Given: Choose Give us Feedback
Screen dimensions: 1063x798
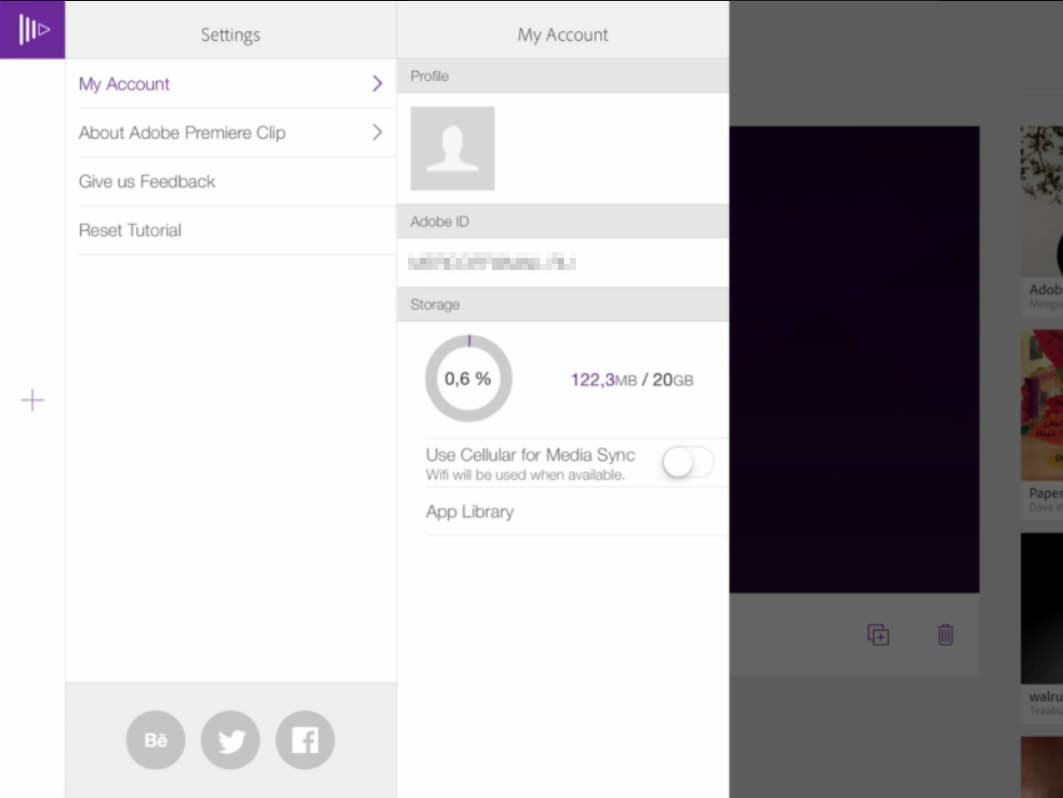Looking at the screenshot, I should coord(230,181).
